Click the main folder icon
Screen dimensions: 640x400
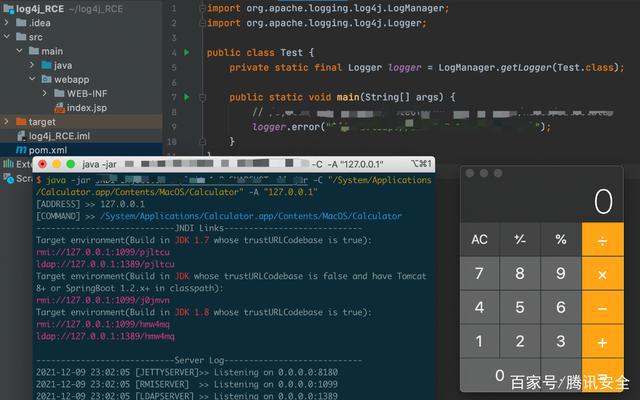tap(34, 51)
